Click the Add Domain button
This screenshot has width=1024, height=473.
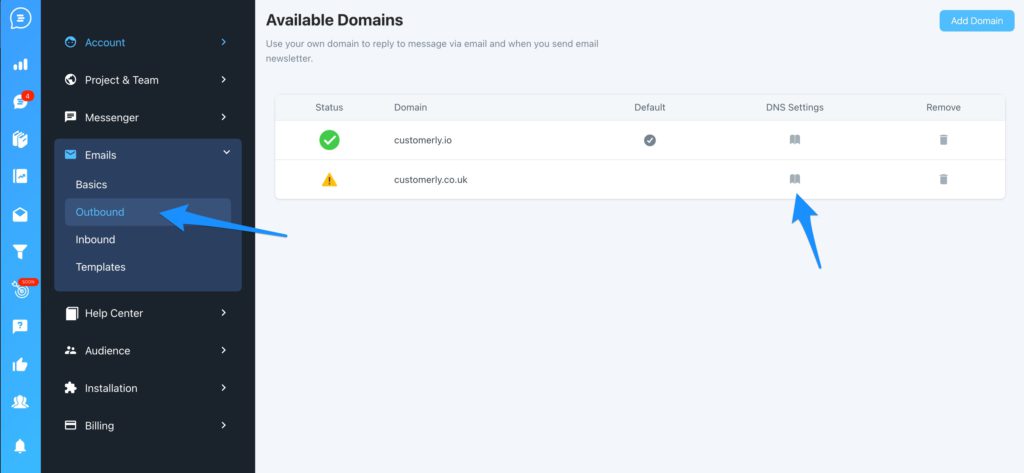coord(976,21)
